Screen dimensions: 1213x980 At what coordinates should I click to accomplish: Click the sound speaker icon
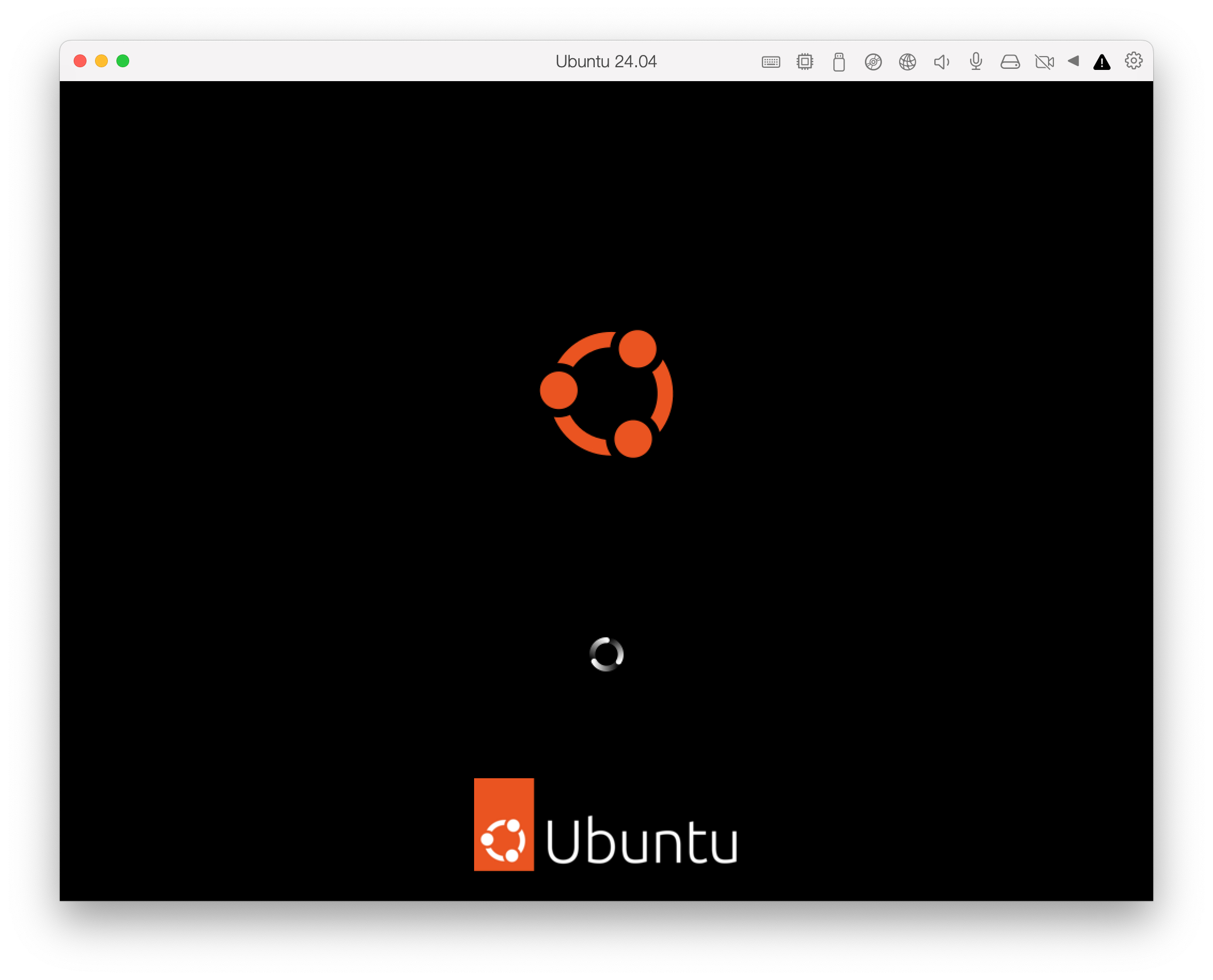[941, 61]
